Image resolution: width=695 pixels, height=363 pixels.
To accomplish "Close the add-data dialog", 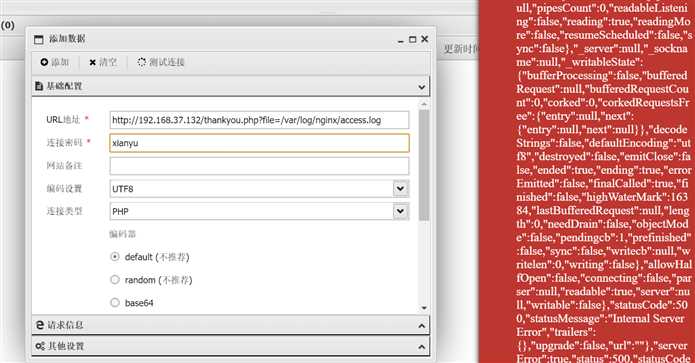I will click(425, 39).
